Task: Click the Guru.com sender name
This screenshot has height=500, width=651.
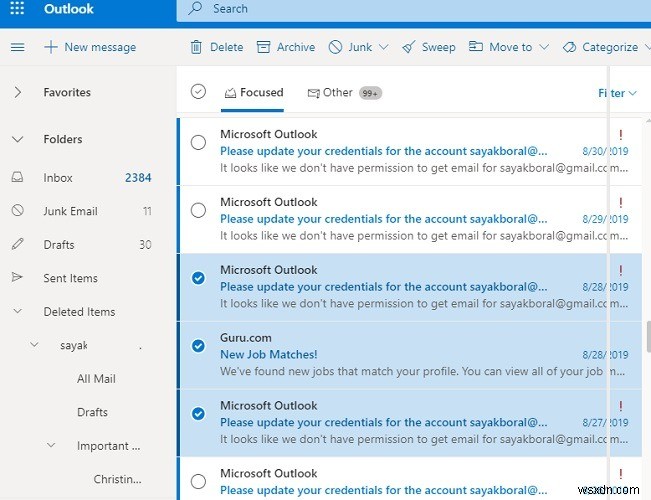Action: click(246, 338)
